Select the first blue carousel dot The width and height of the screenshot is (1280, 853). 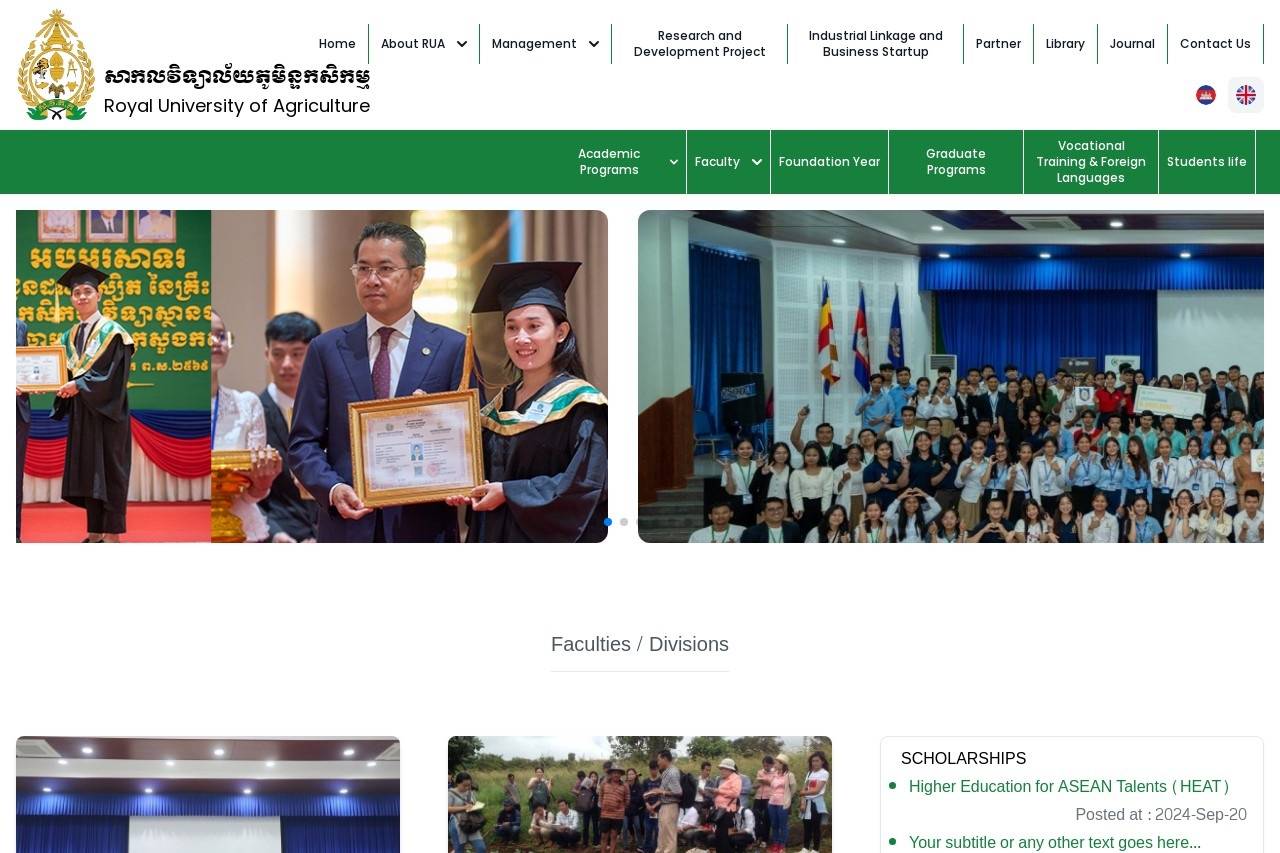[608, 522]
